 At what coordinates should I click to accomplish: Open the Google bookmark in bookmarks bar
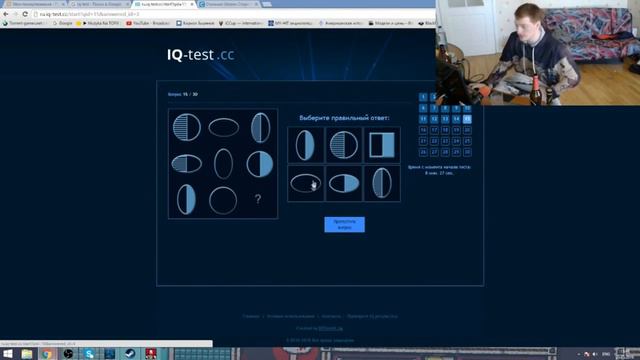62,23
